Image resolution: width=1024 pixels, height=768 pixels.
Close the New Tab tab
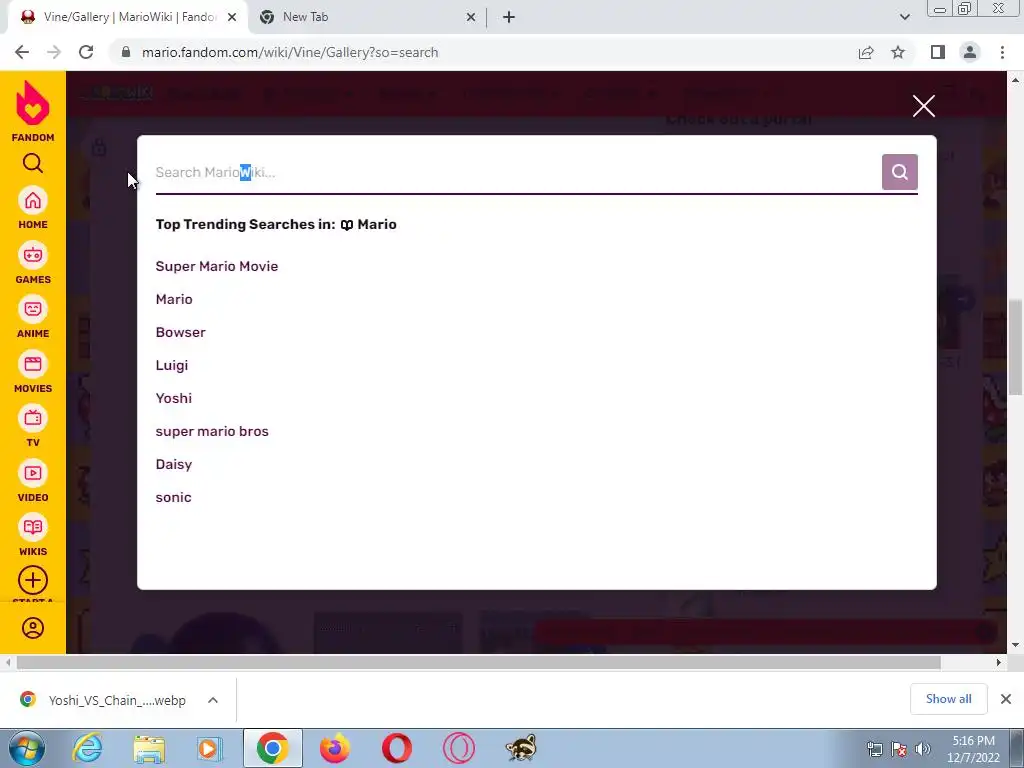point(470,18)
